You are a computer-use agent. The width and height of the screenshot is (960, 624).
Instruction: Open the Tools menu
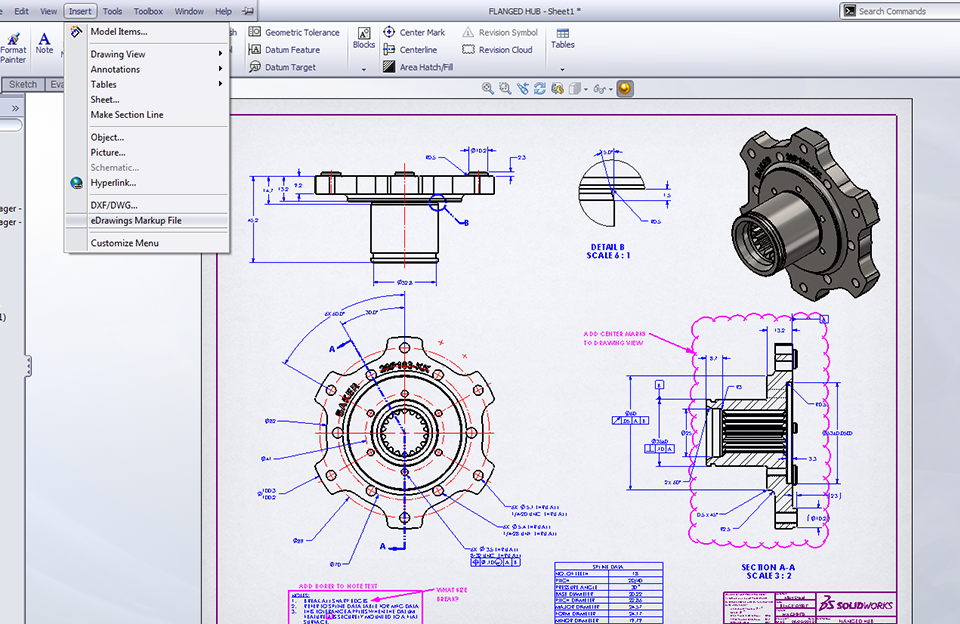point(111,11)
